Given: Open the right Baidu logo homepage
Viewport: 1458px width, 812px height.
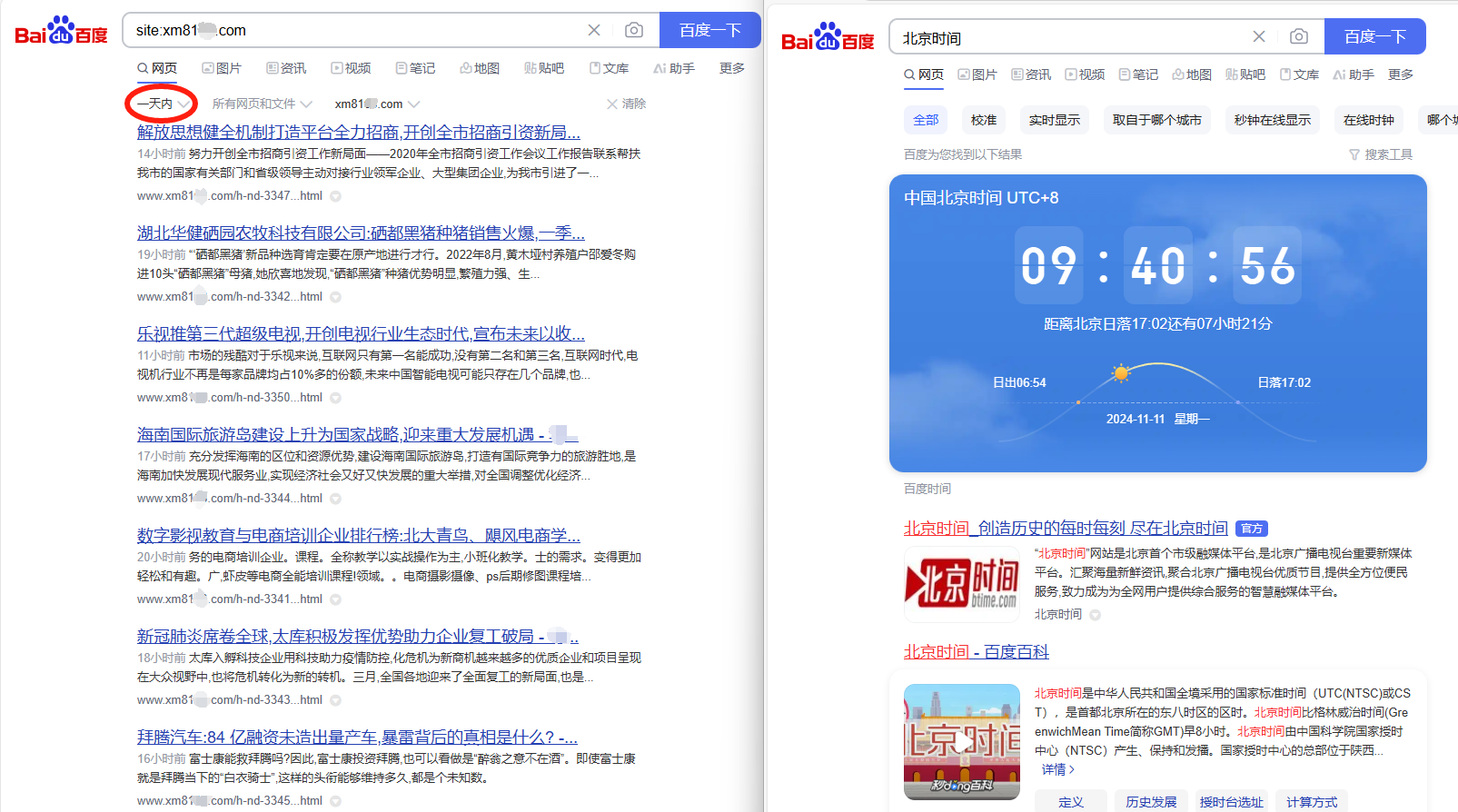Looking at the screenshot, I should click(x=828, y=37).
